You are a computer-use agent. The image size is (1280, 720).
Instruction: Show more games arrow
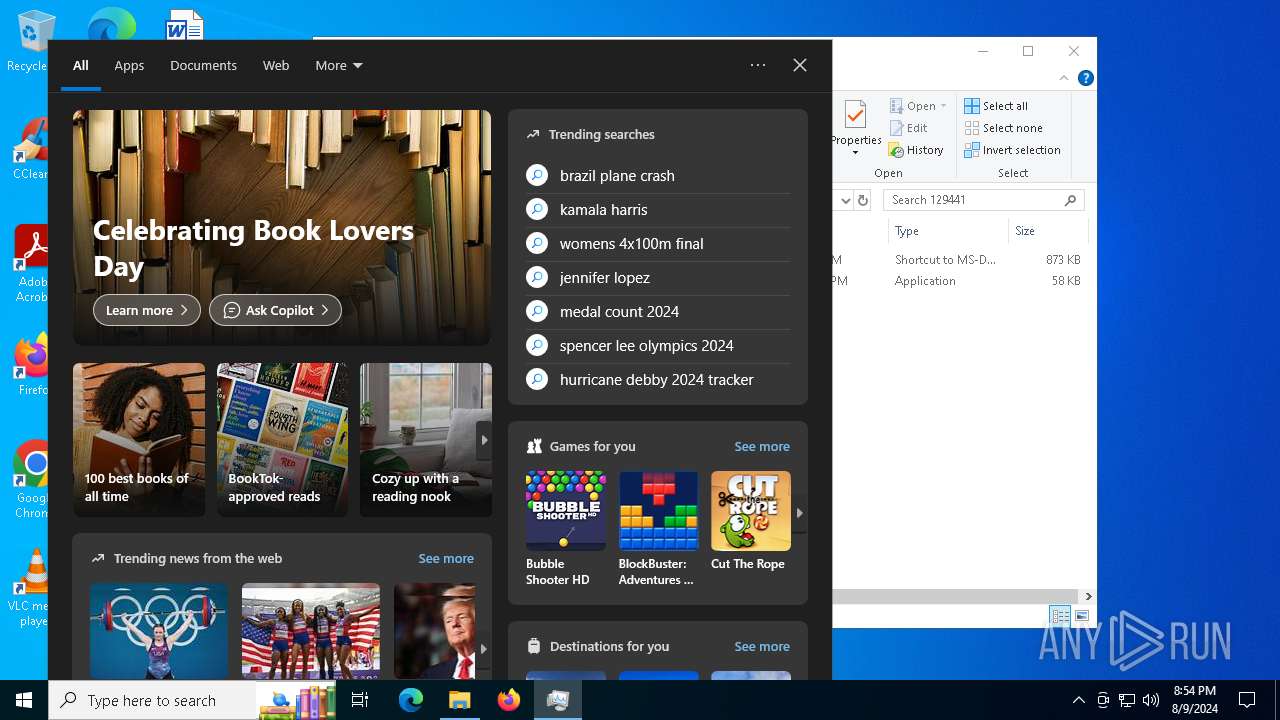(x=799, y=512)
